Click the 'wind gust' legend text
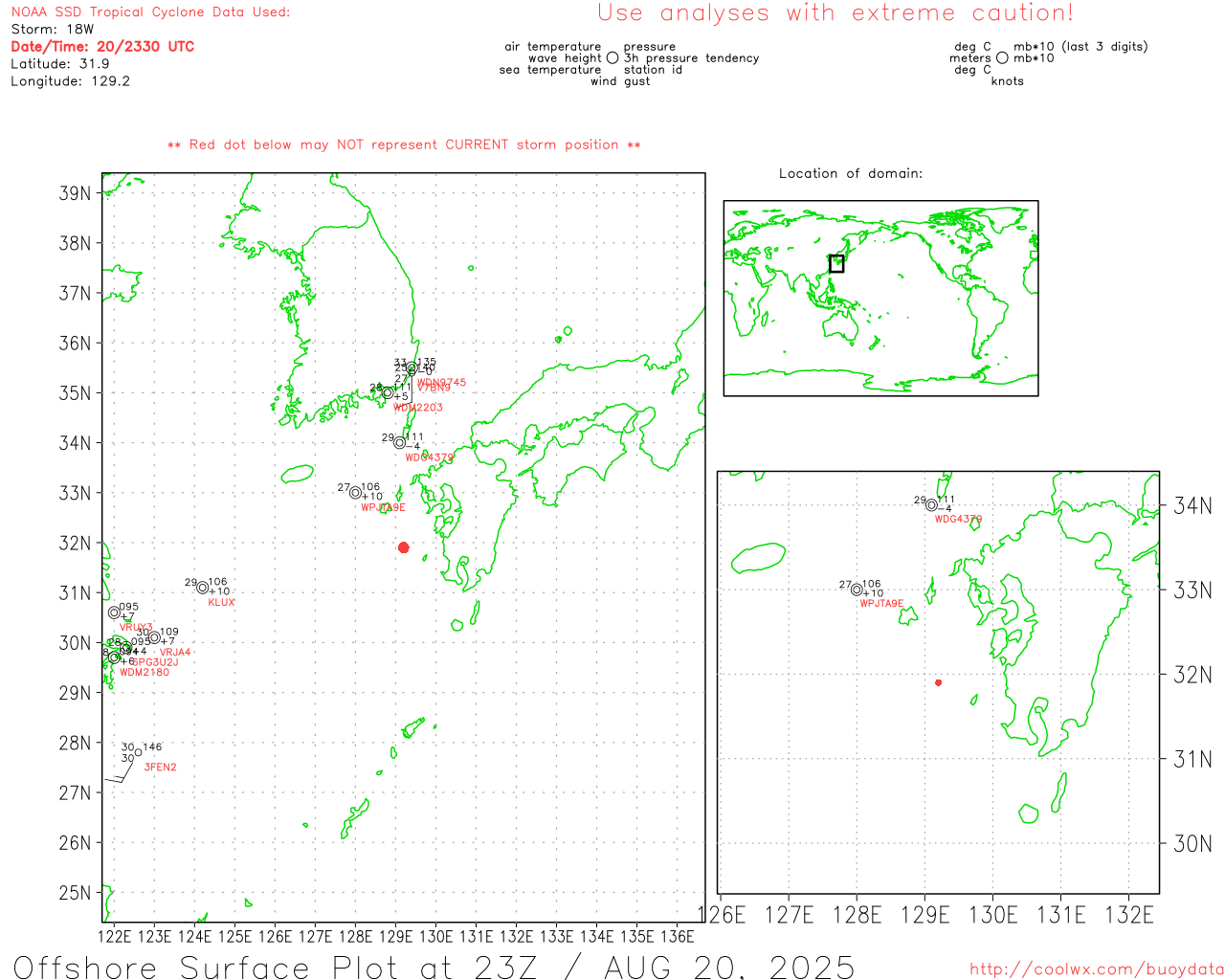This screenshot has height=980, width=1225. tap(620, 81)
